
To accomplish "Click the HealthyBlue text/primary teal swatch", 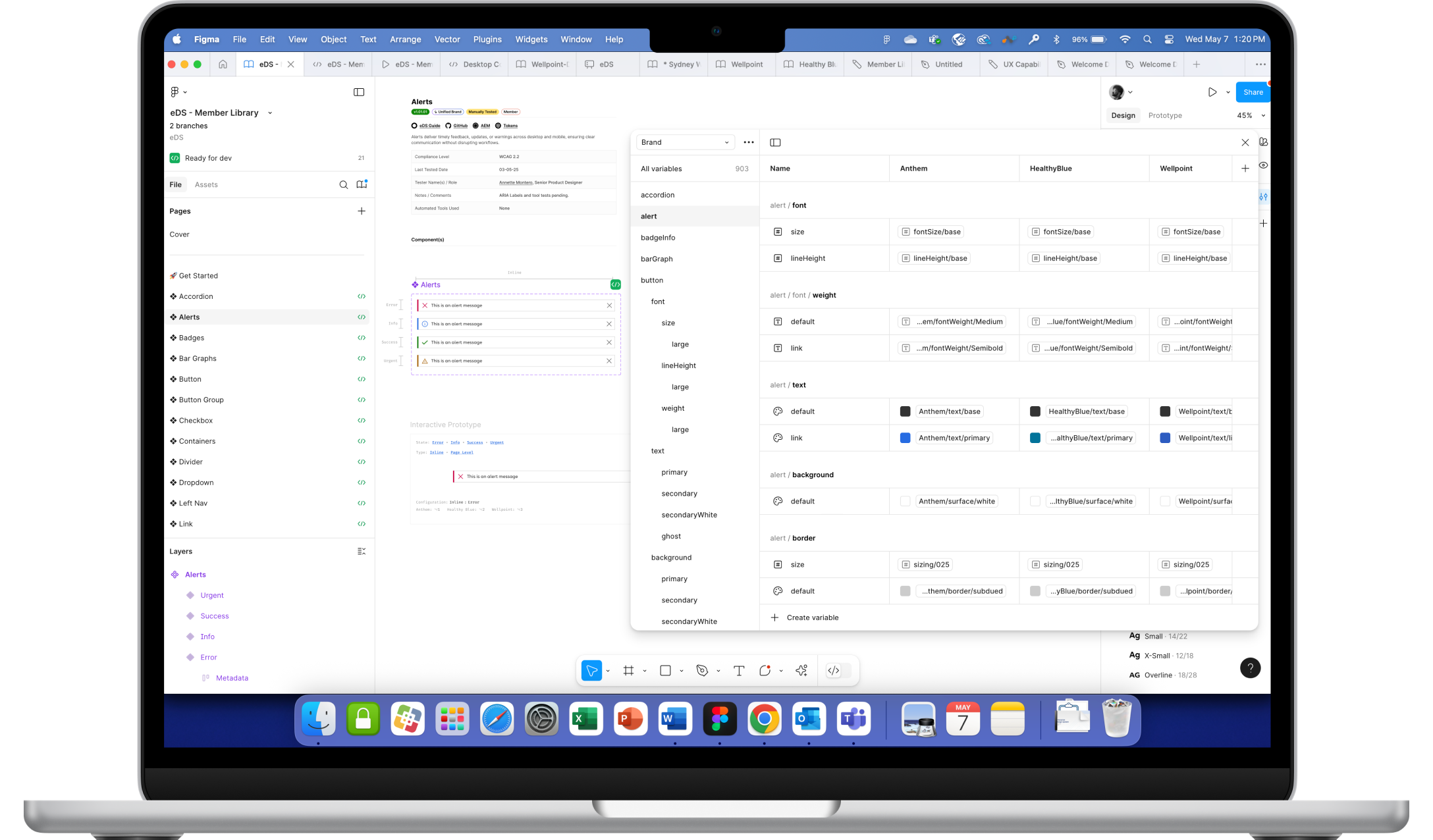I will tap(1035, 438).
